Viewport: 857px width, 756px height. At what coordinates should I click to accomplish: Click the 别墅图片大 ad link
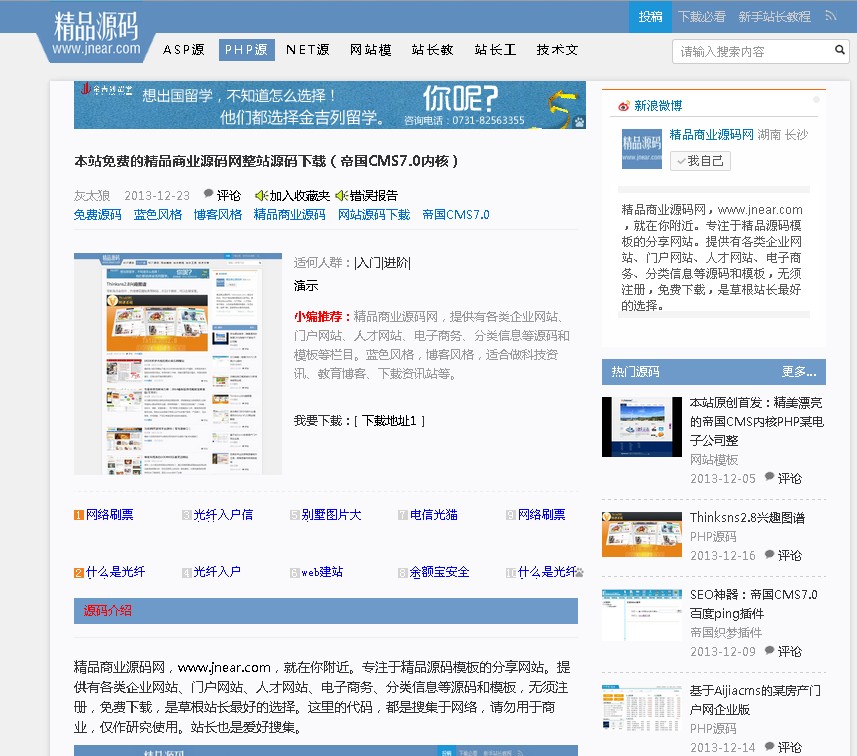(331, 514)
